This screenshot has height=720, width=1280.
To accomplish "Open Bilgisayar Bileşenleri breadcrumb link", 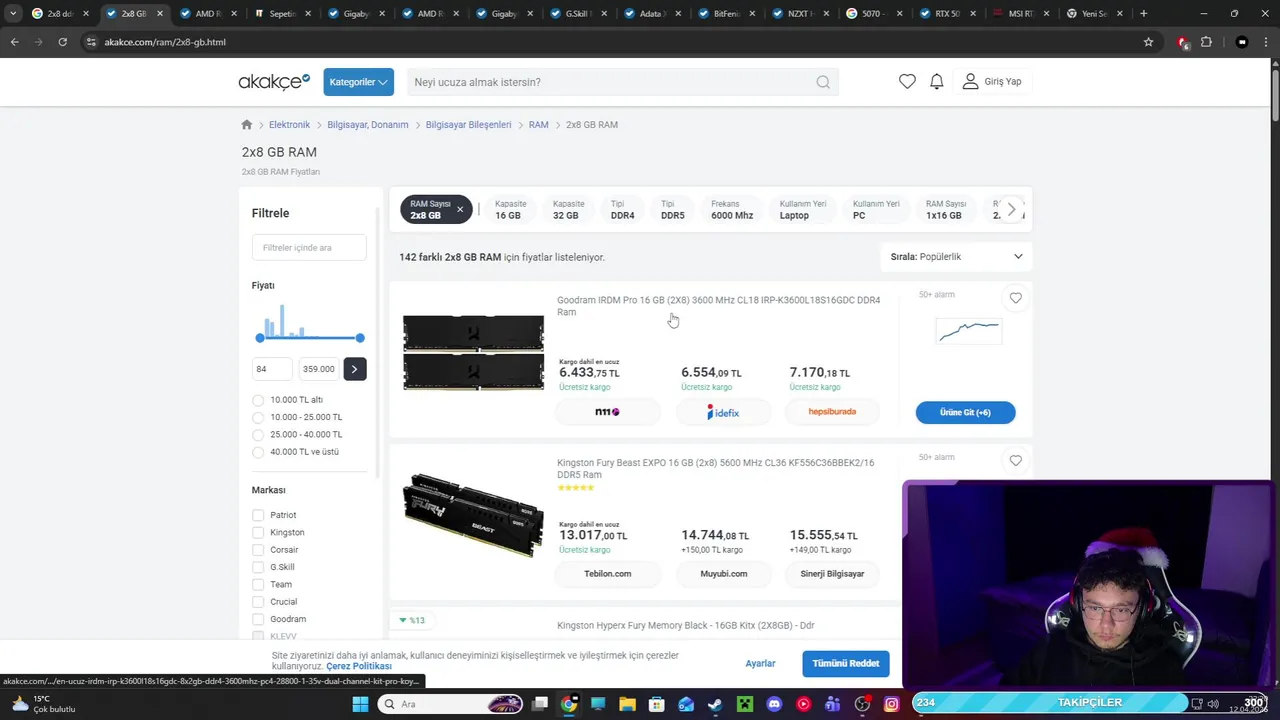I will click(x=468, y=125).
